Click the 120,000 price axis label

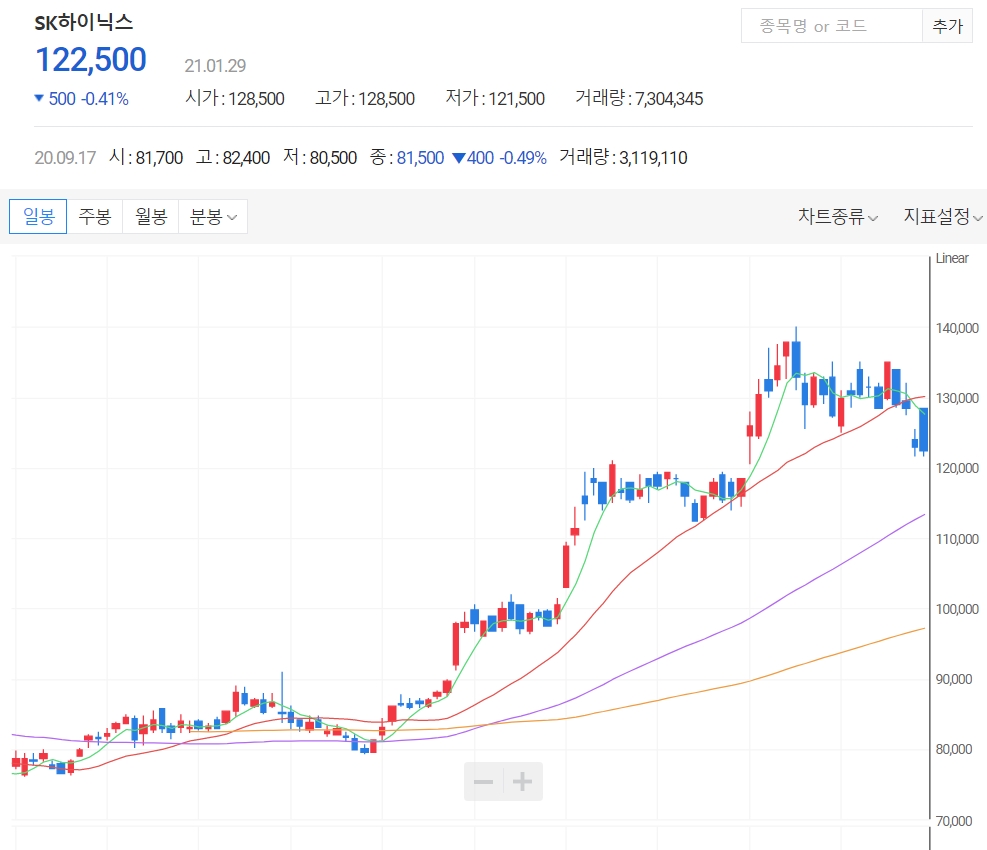[957, 468]
